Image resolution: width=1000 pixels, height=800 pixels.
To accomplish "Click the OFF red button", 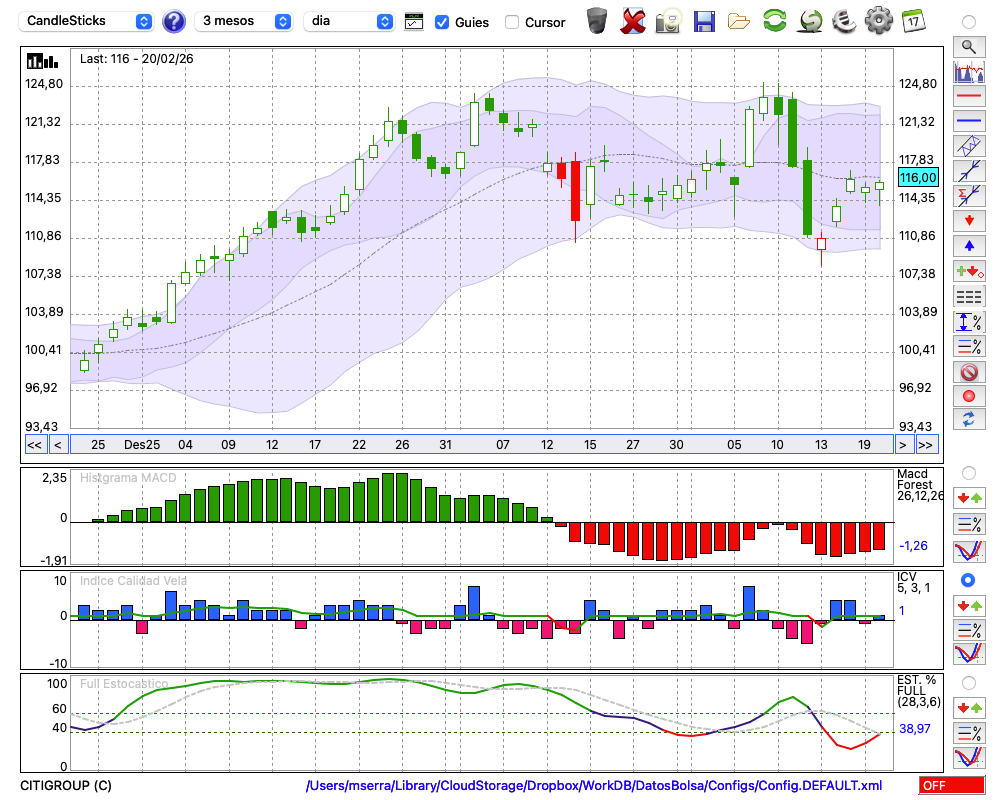I will (952, 785).
